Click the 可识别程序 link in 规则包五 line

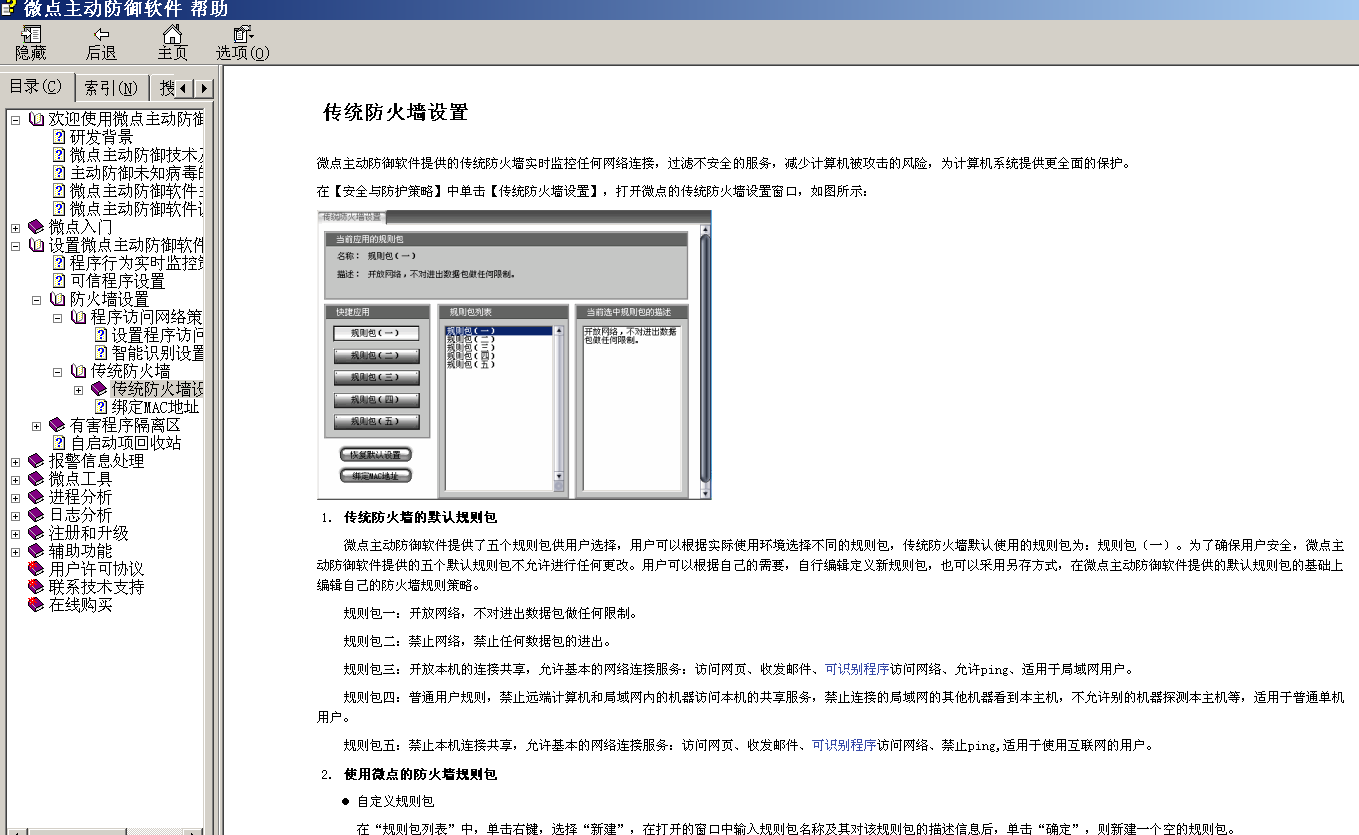pos(844,745)
